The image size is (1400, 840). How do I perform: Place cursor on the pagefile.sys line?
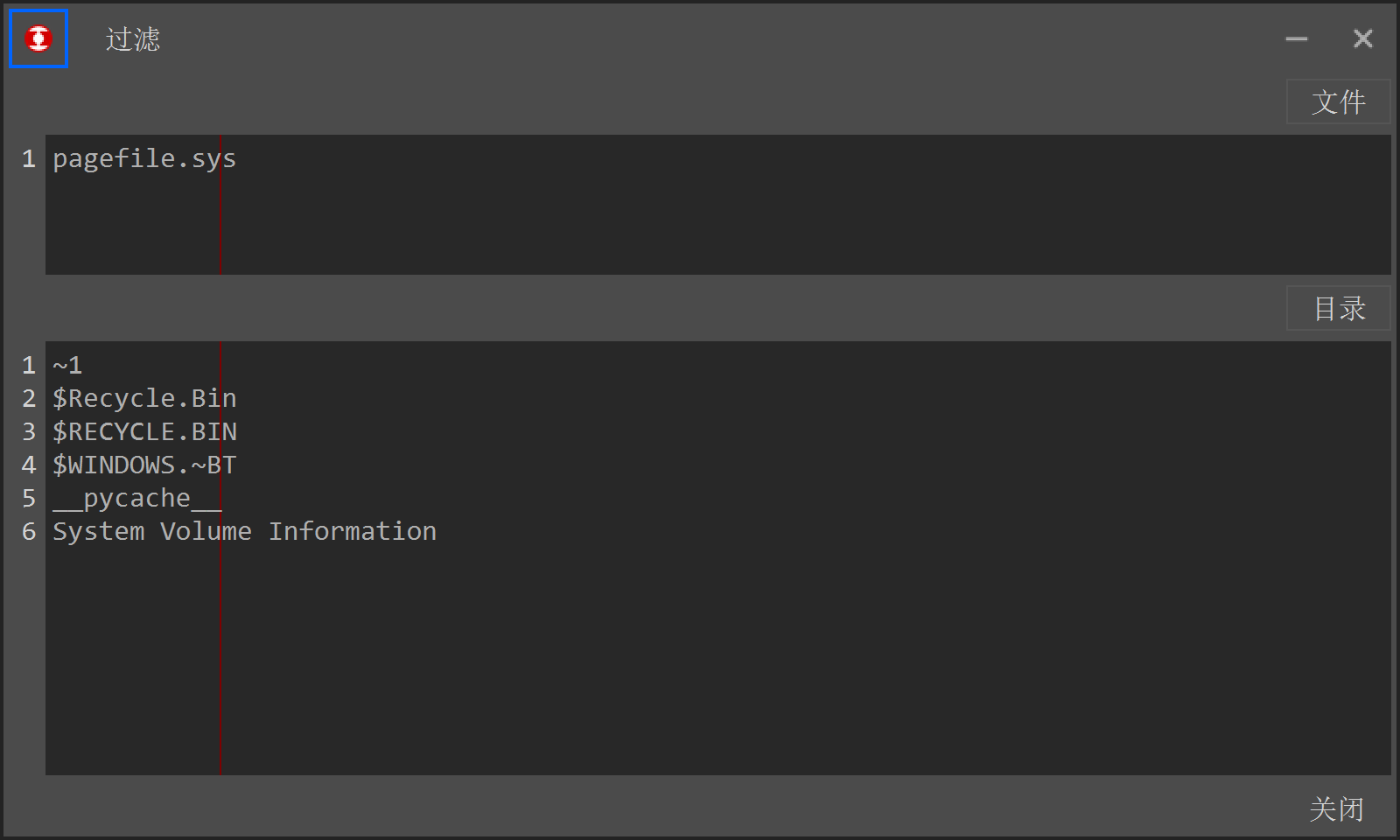[144, 159]
